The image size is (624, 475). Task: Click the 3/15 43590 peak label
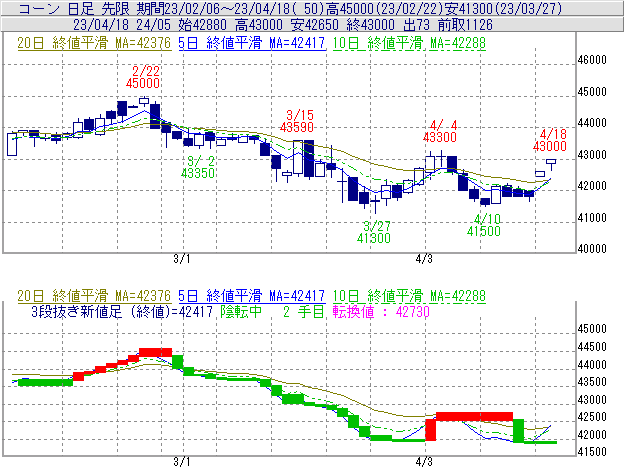point(297,121)
